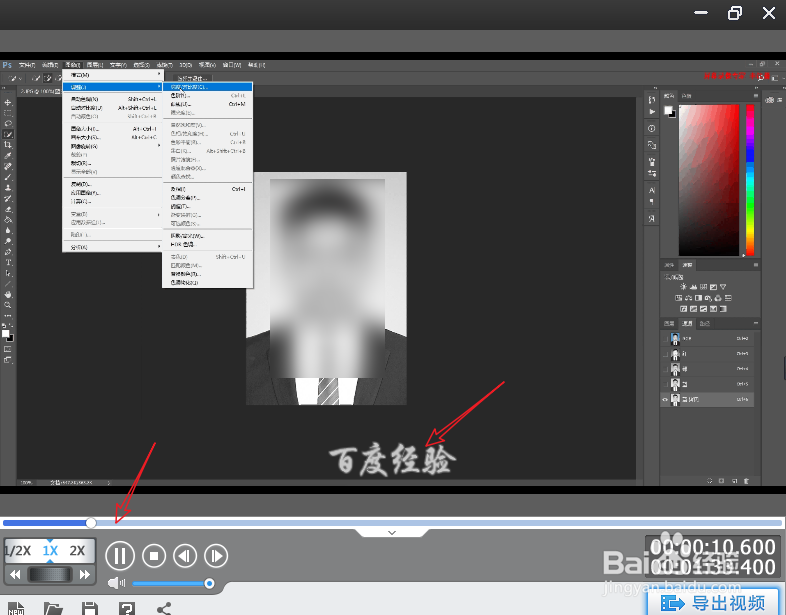Select the Zoom tool
Viewport: 786px width, 615px height.
click(x=8, y=305)
